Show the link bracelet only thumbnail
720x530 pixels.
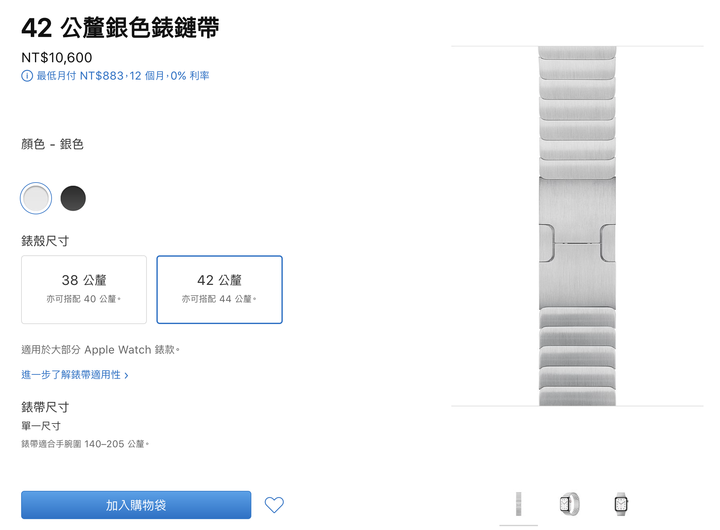coord(518,504)
